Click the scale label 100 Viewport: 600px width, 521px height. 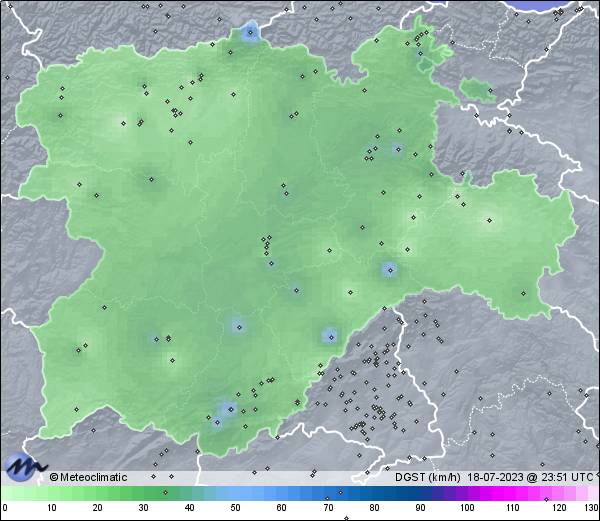pos(467,508)
